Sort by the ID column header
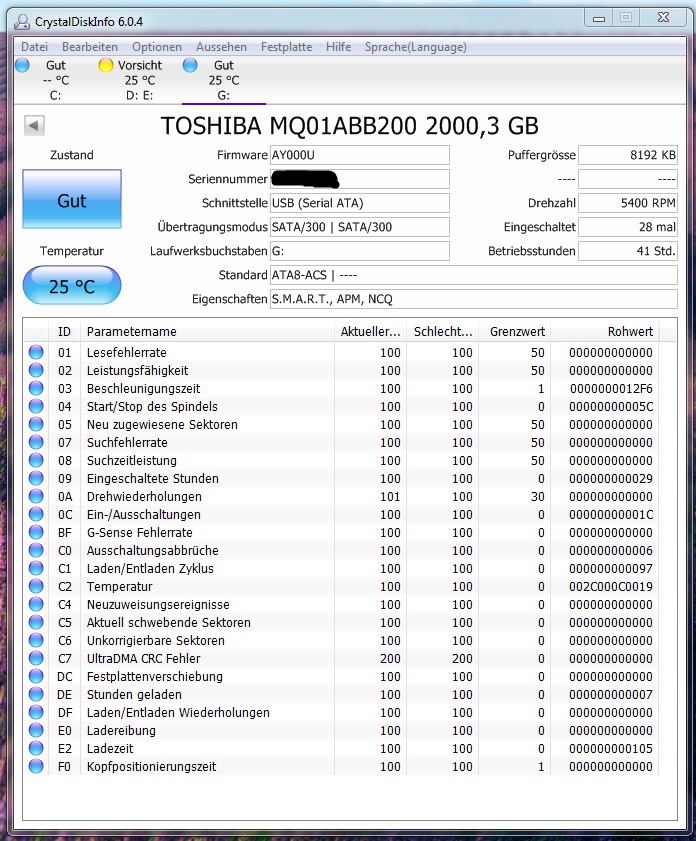 (64, 331)
